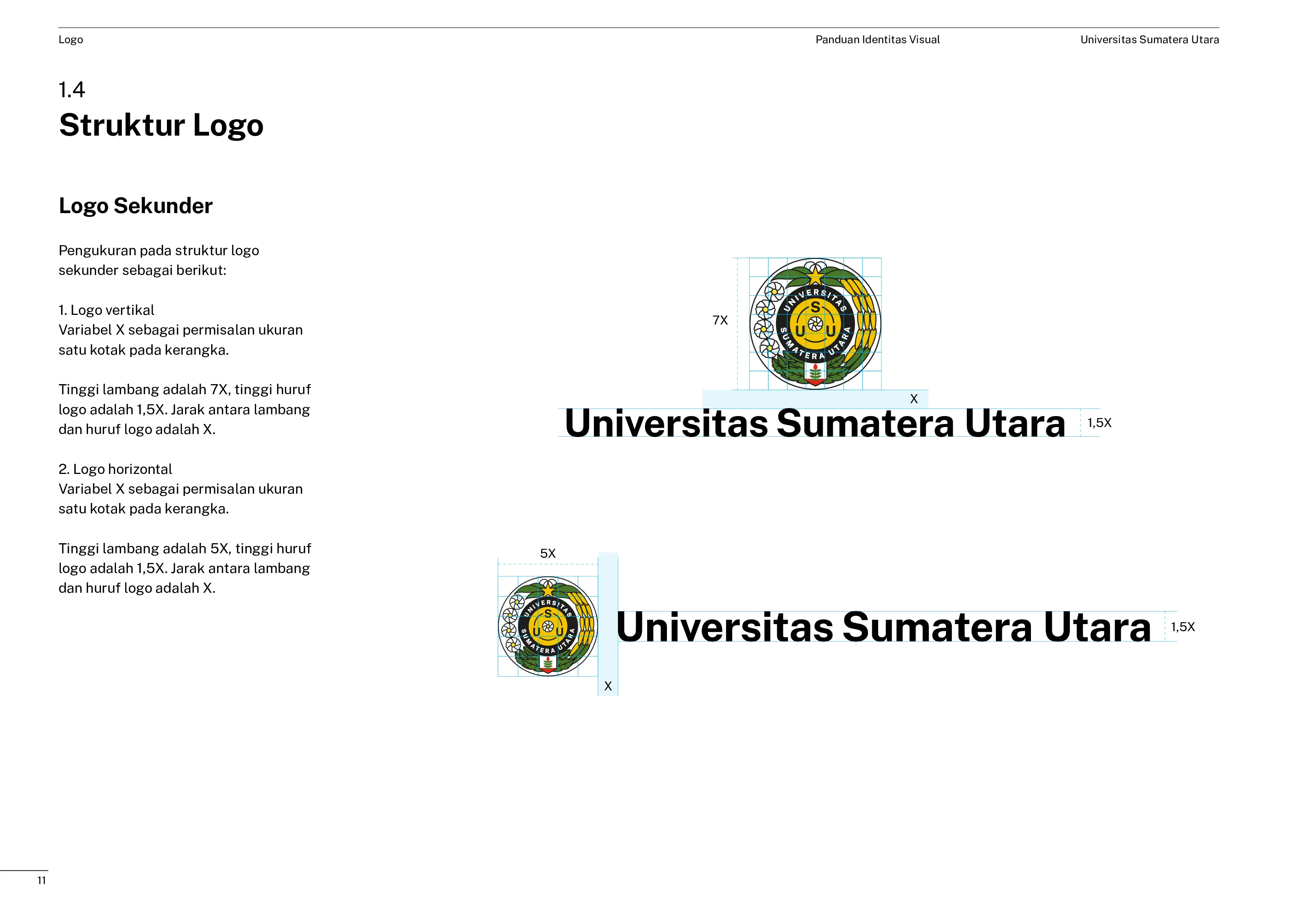Click the '2. Logo horizontal' text line
Viewport: 1307px width, 924px height.
tap(115, 469)
